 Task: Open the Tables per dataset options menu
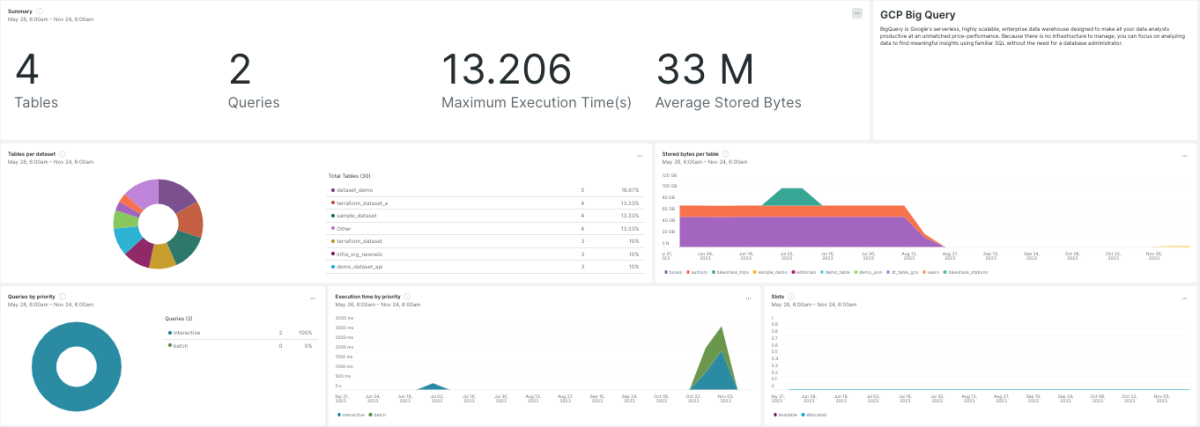(x=639, y=155)
